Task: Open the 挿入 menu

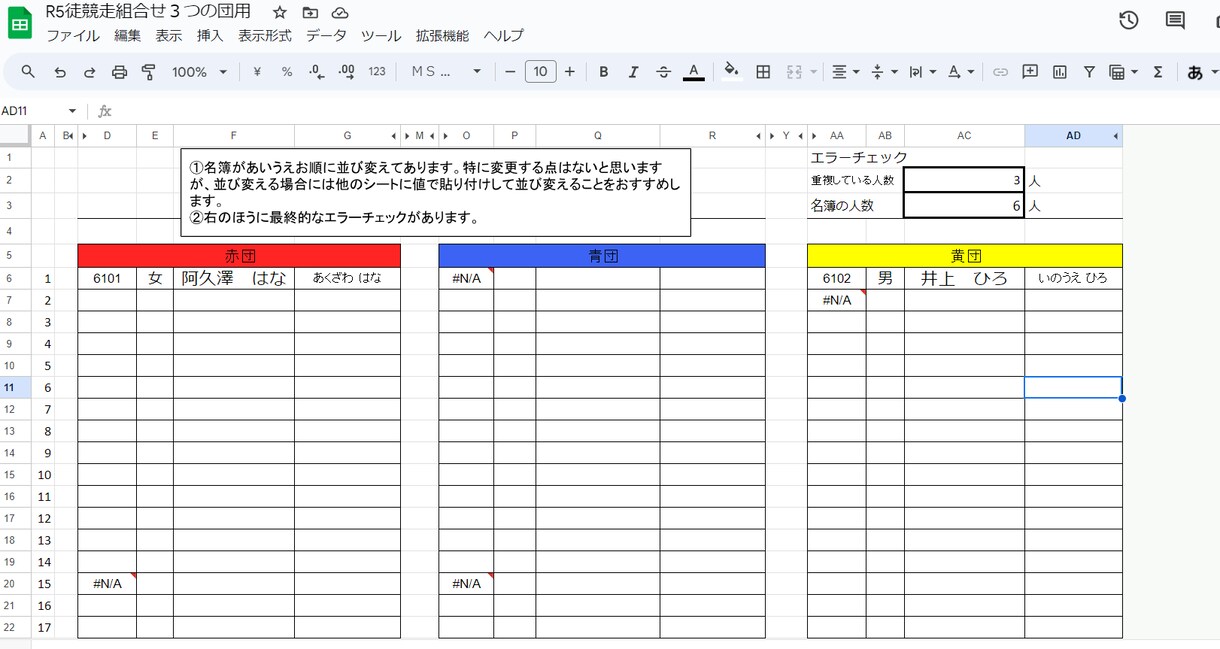Action: (x=210, y=36)
